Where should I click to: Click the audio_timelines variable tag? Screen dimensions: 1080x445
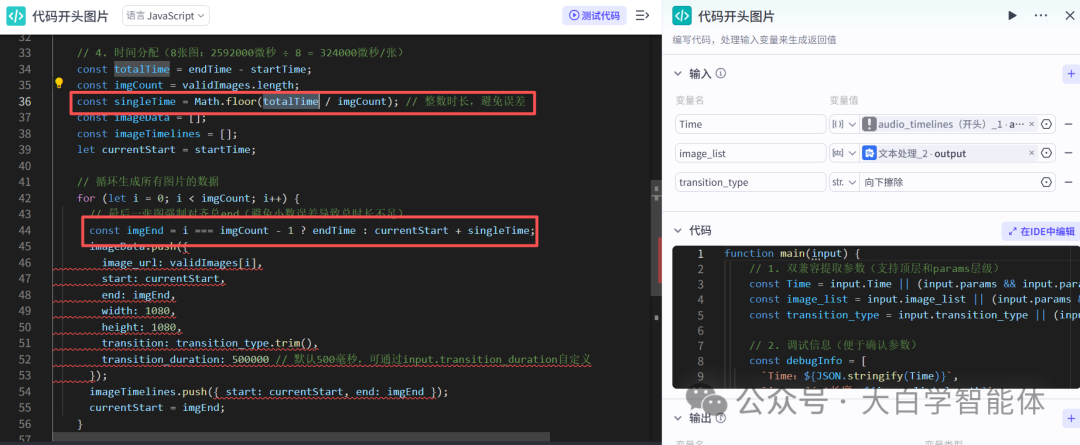pos(951,124)
